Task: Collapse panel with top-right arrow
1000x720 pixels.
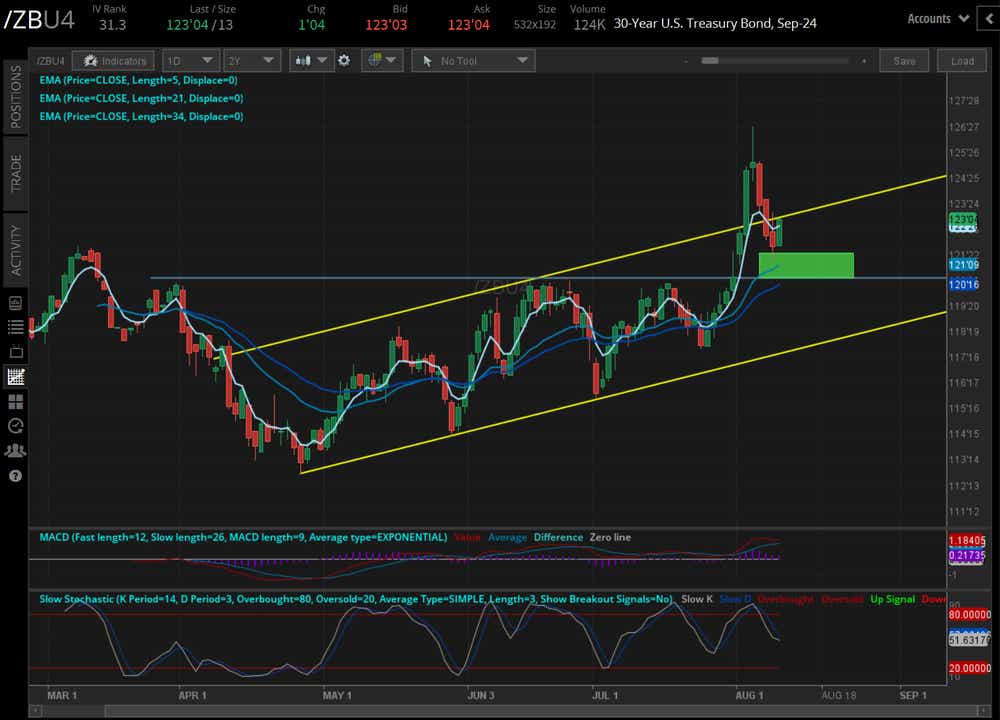Action: click(x=990, y=19)
